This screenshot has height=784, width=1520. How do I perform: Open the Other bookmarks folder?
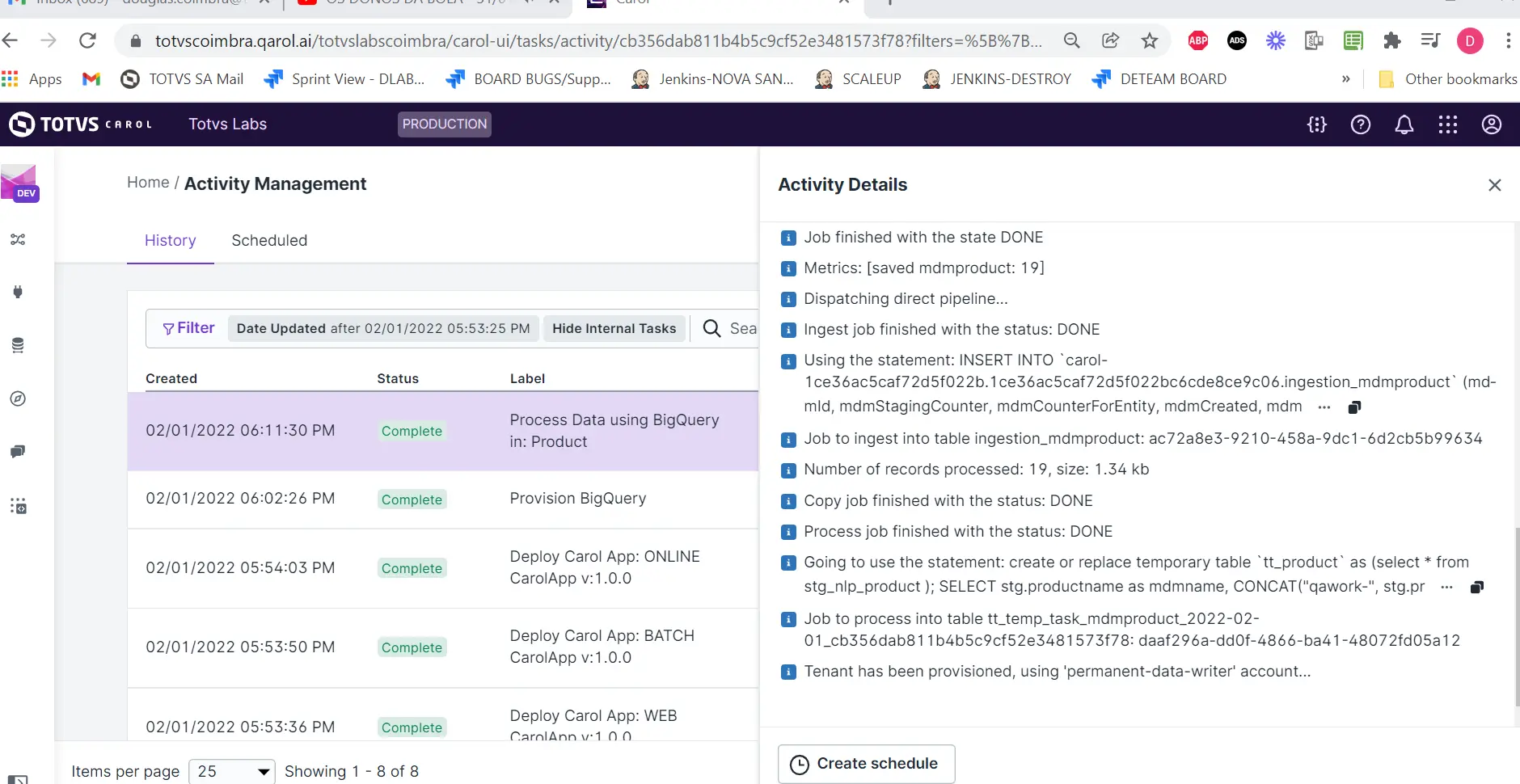pos(1447,78)
